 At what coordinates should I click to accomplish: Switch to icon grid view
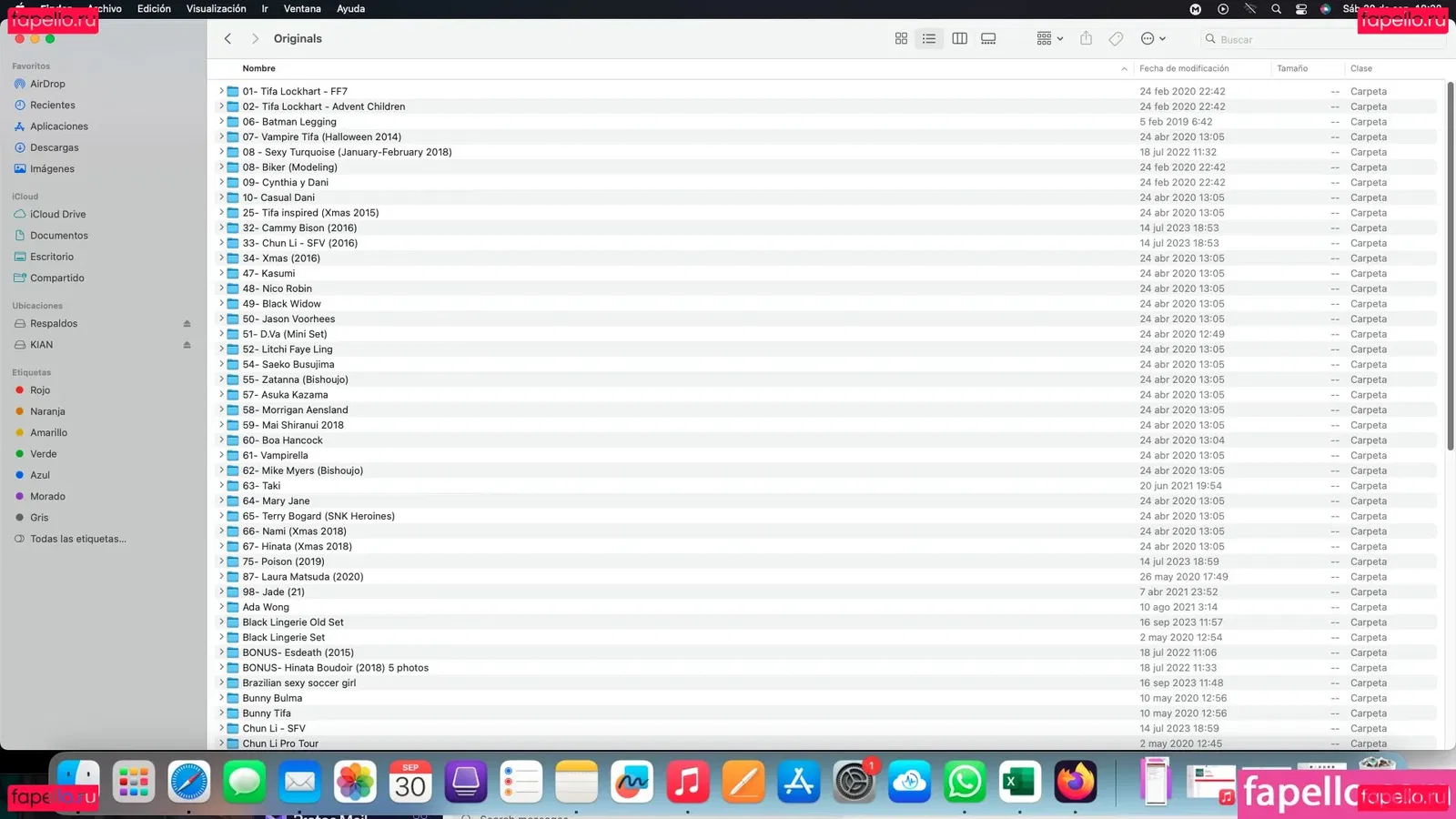coord(901,39)
